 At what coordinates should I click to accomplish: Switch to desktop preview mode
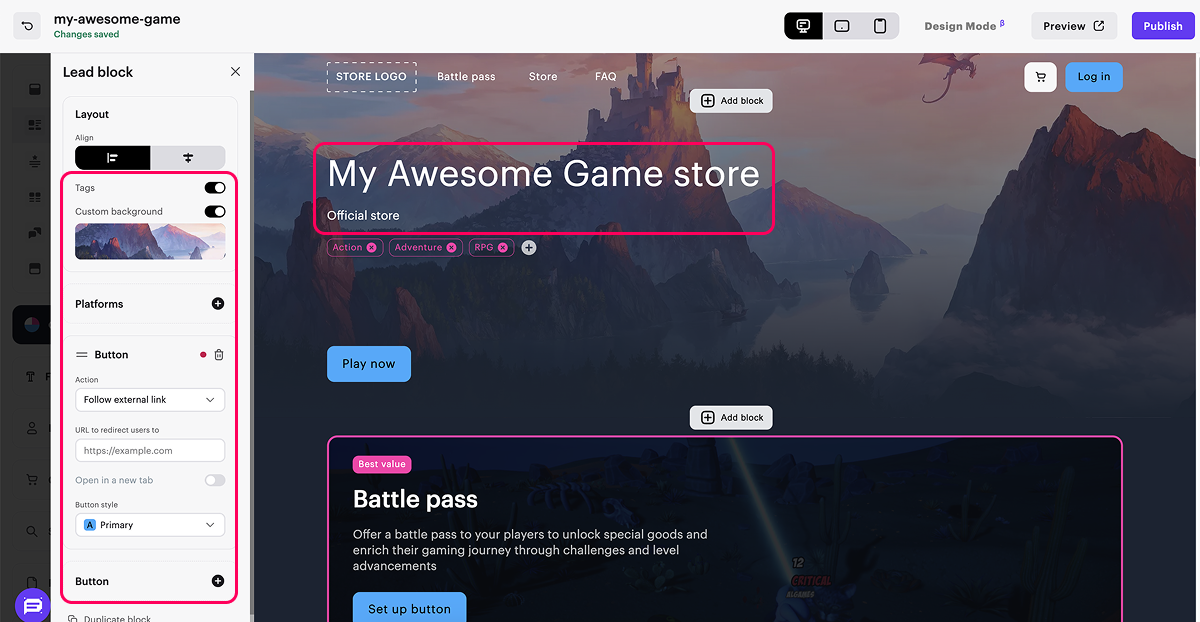pos(803,26)
